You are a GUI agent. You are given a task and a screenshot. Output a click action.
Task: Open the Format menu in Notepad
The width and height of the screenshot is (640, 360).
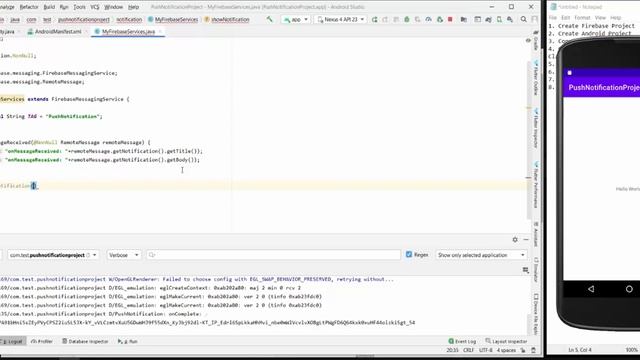point(582,18)
